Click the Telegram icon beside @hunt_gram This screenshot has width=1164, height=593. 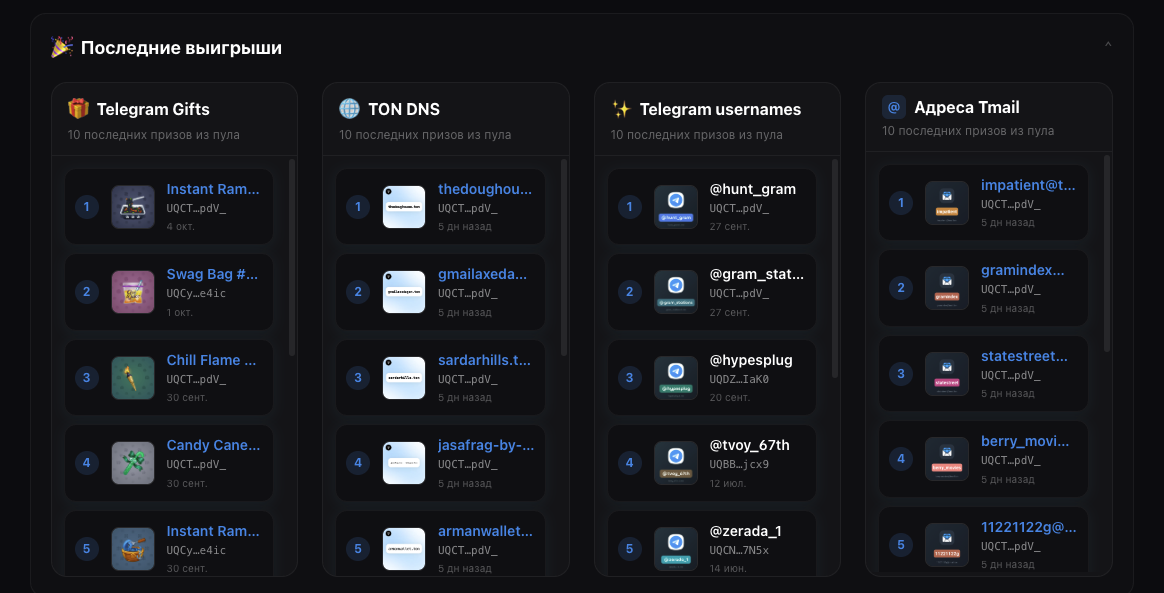676,207
